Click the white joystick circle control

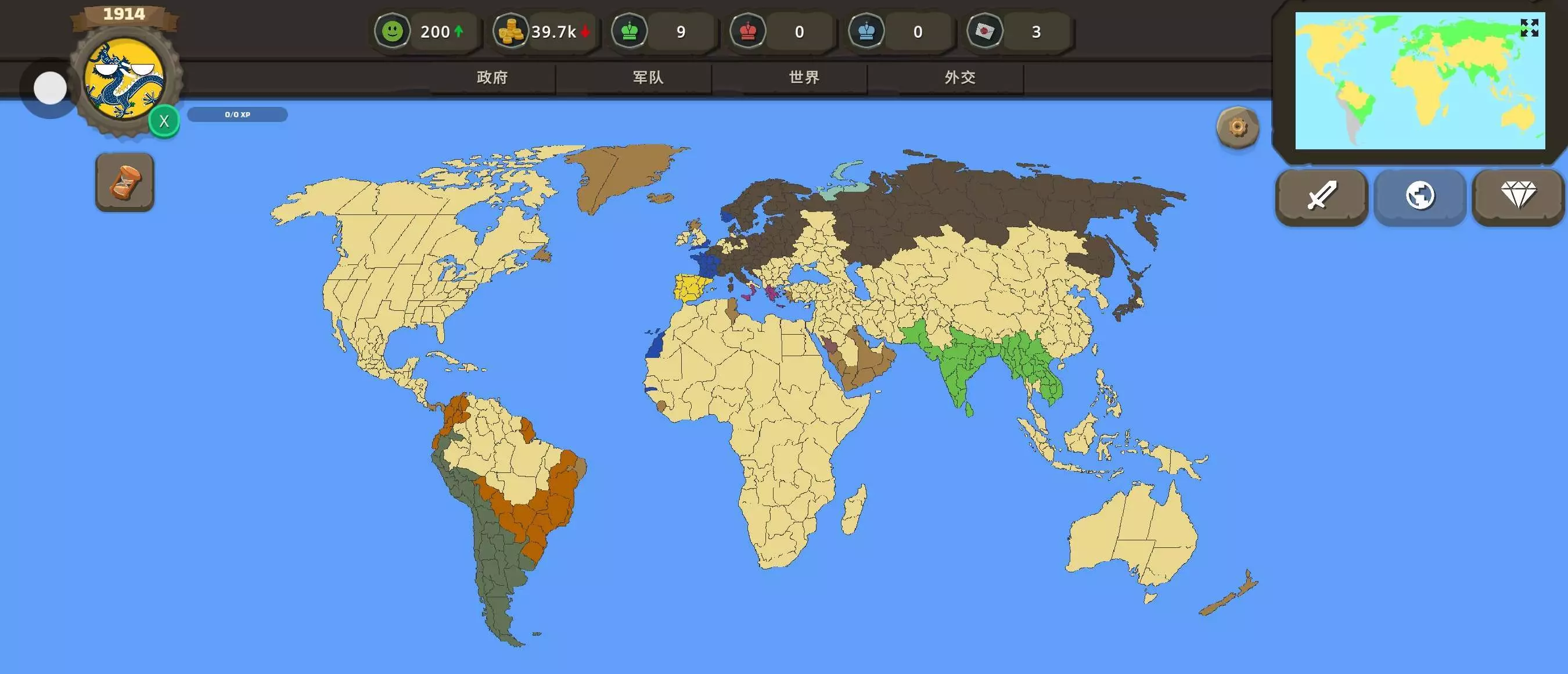pos(50,88)
